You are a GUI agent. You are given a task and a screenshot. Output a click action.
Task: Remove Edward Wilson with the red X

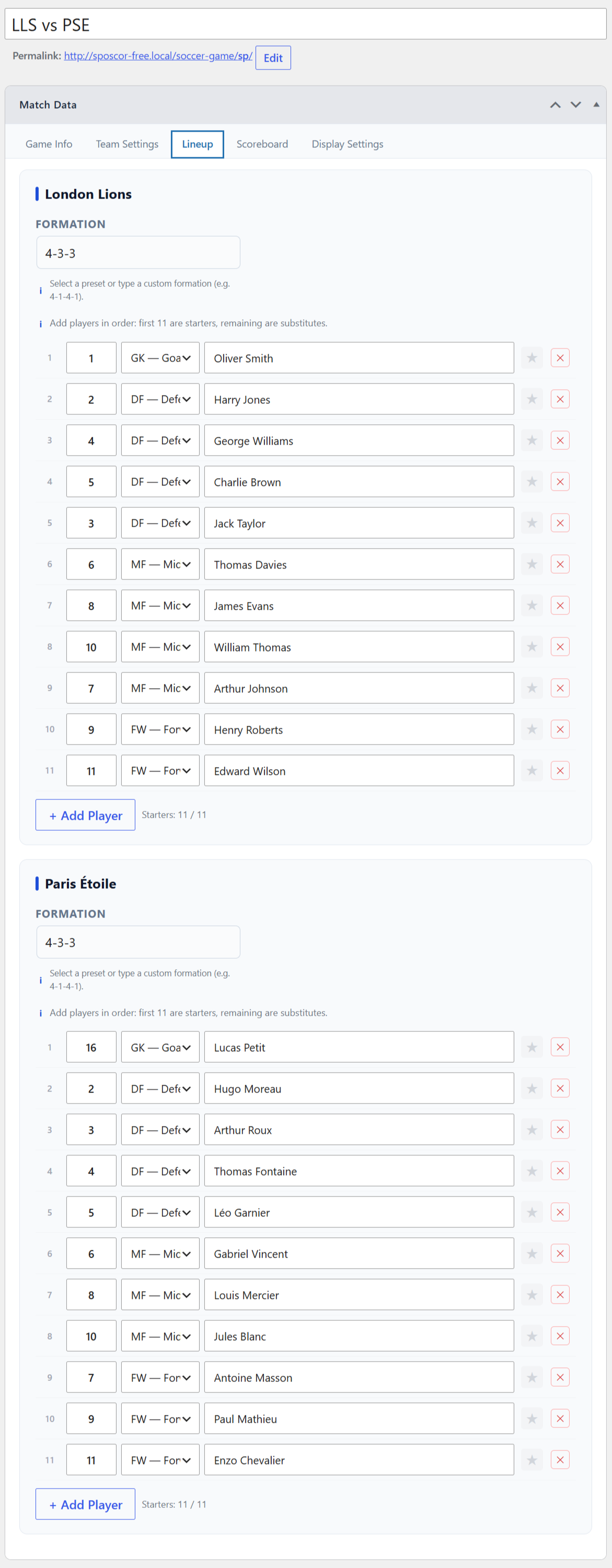(x=560, y=771)
